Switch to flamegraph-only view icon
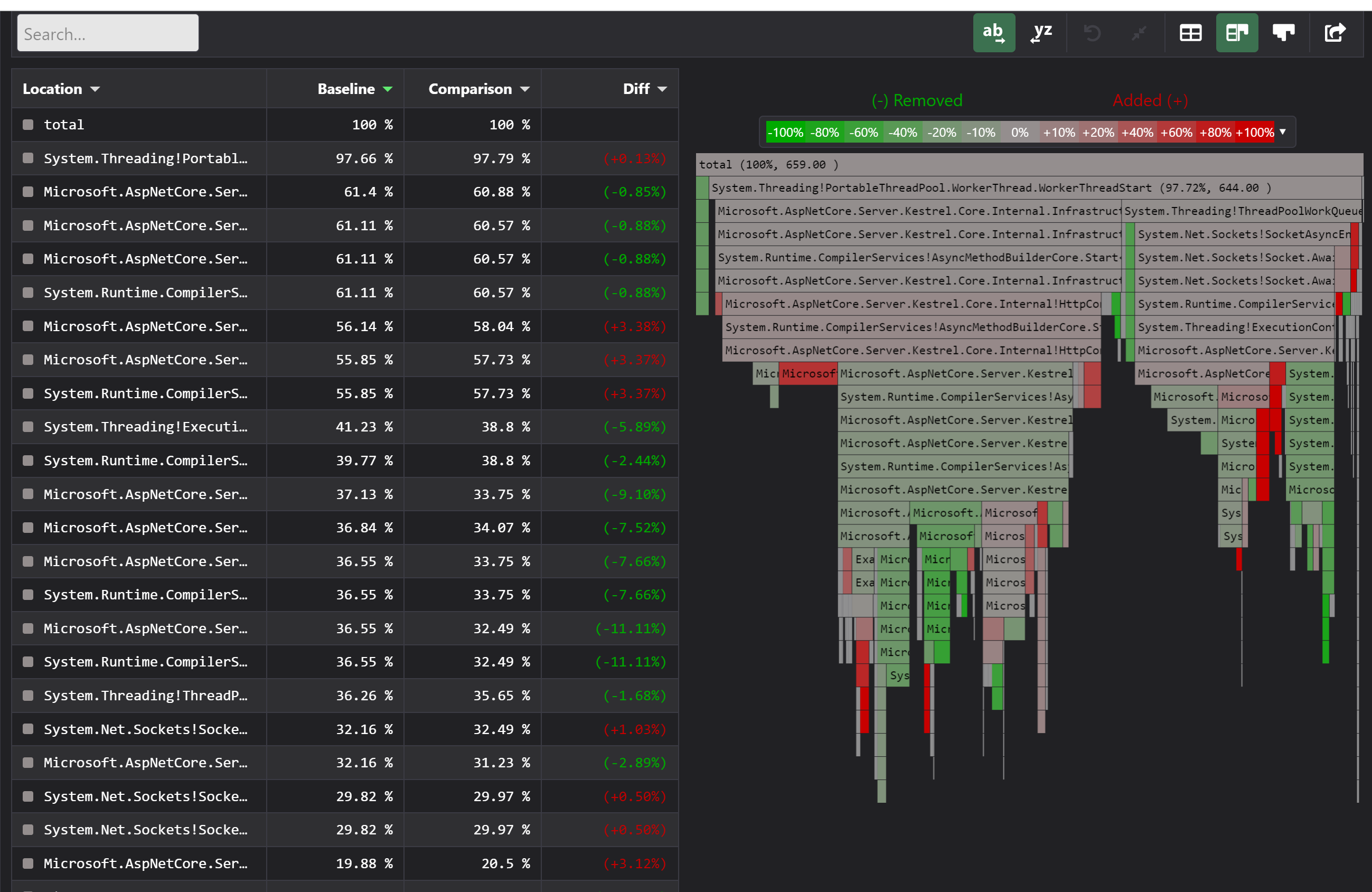 click(1283, 33)
